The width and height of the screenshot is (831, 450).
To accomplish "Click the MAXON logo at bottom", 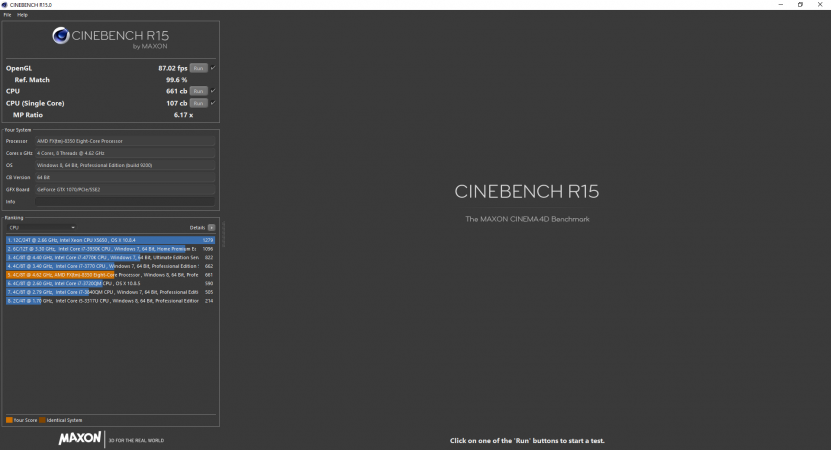I will 80,438.
